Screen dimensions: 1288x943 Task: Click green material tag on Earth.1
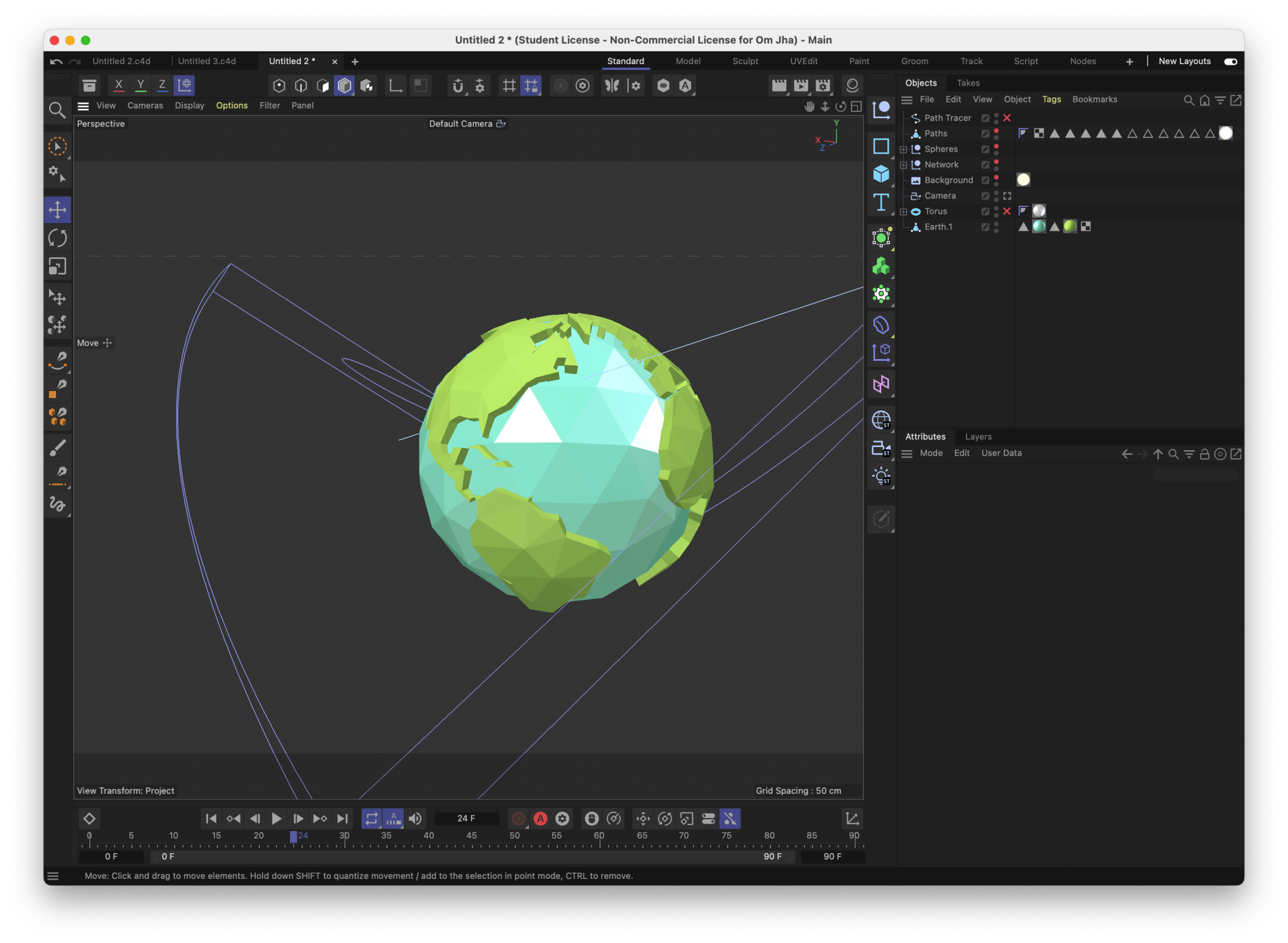[x=1070, y=226]
